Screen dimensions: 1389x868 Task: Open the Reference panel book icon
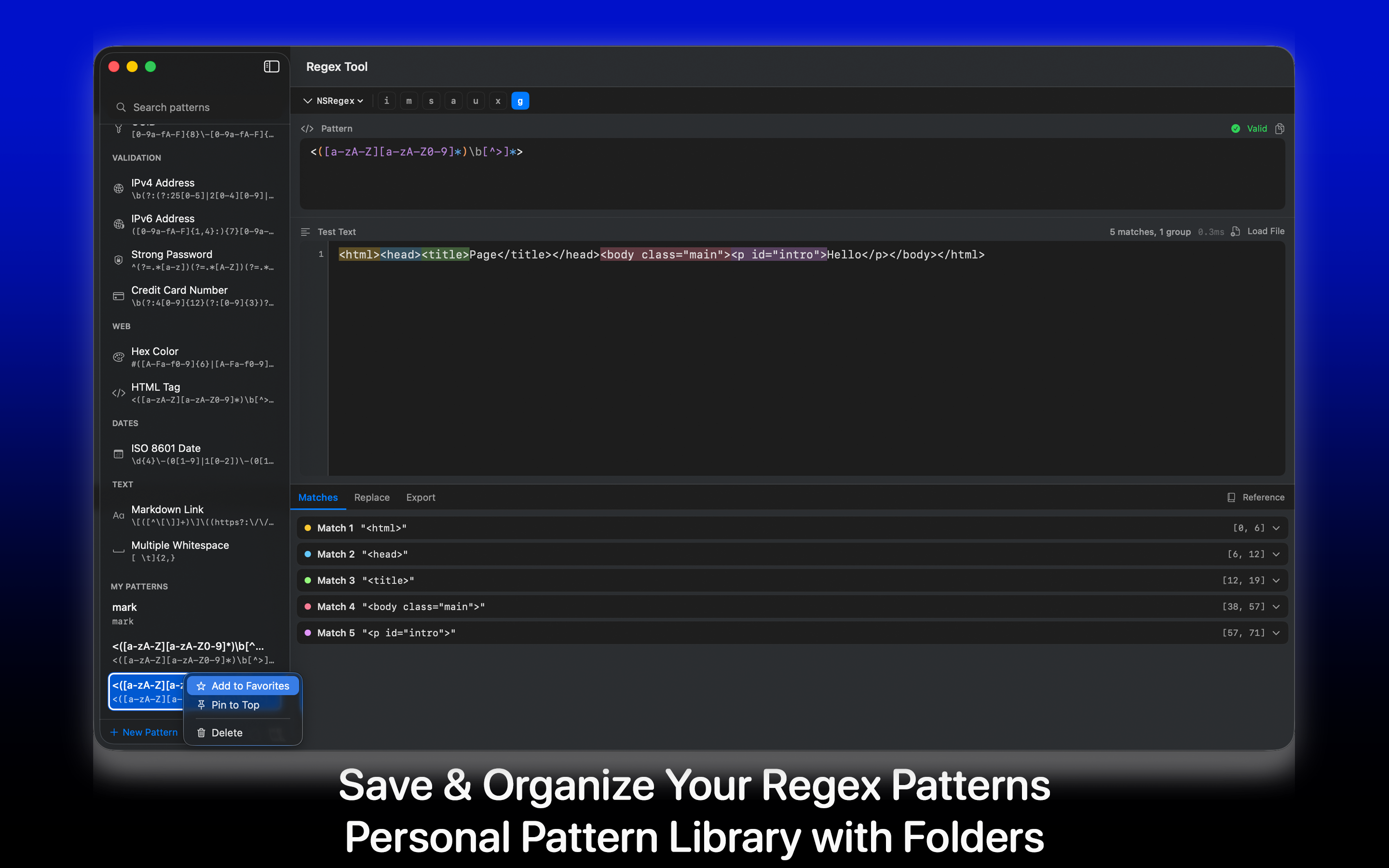(x=1231, y=497)
